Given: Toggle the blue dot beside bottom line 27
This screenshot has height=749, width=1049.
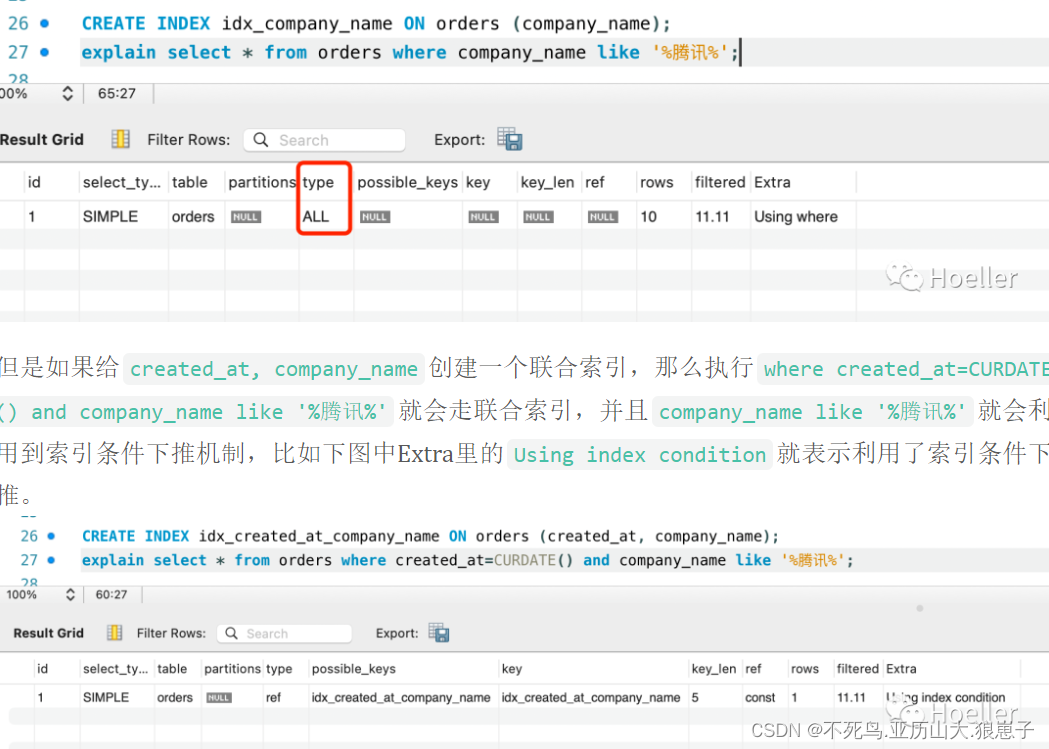Looking at the screenshot, I should (49, 560).
